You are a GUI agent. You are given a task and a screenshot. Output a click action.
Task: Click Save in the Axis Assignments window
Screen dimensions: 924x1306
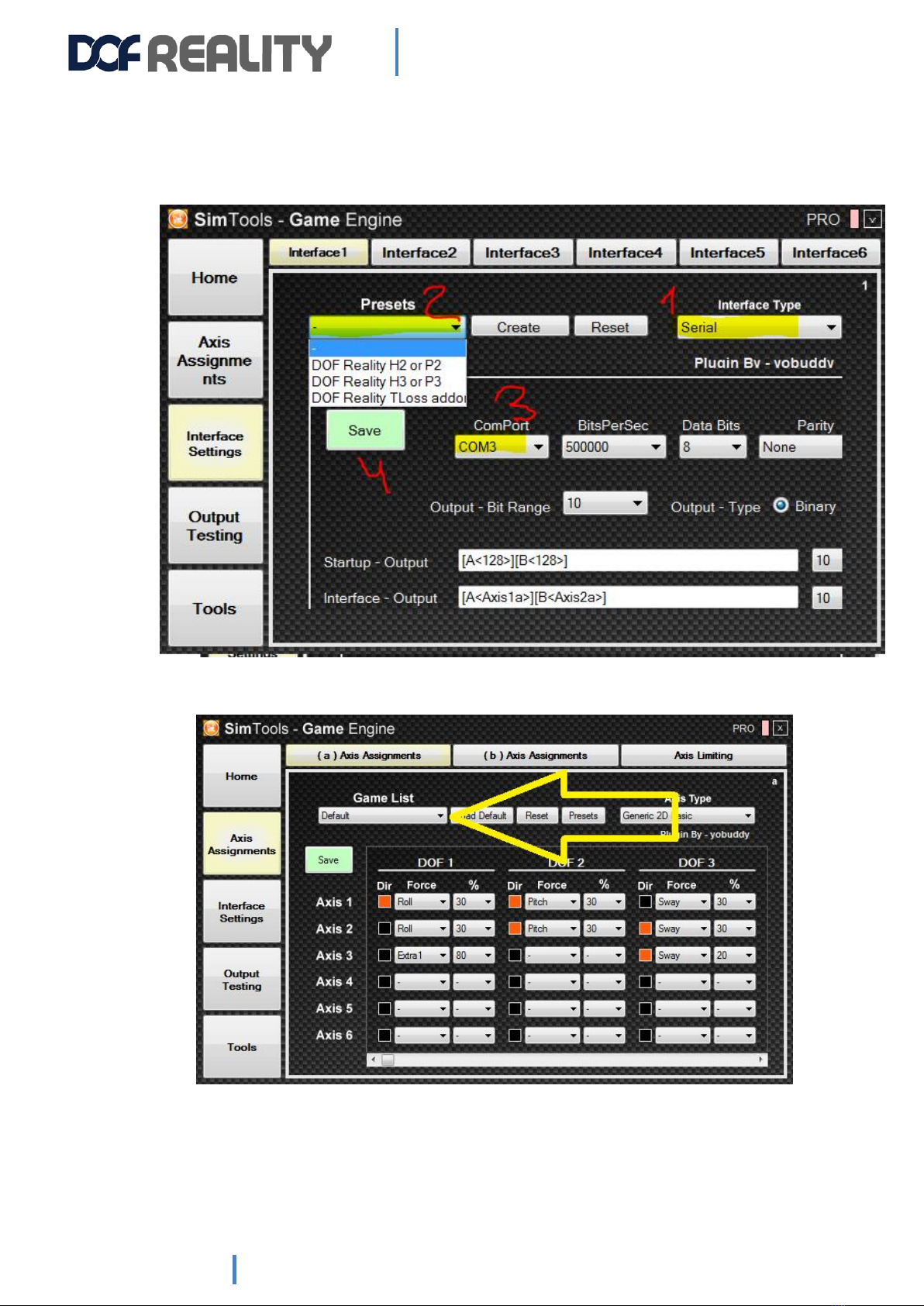329,860
